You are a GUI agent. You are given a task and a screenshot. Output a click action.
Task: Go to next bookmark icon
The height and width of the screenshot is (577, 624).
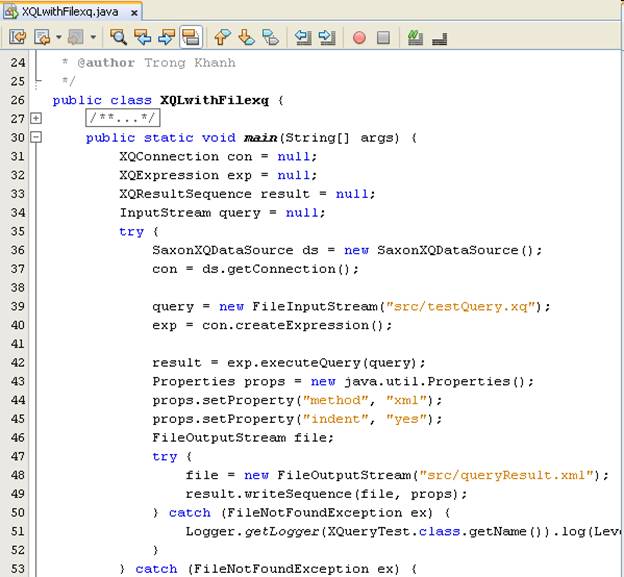247,37
